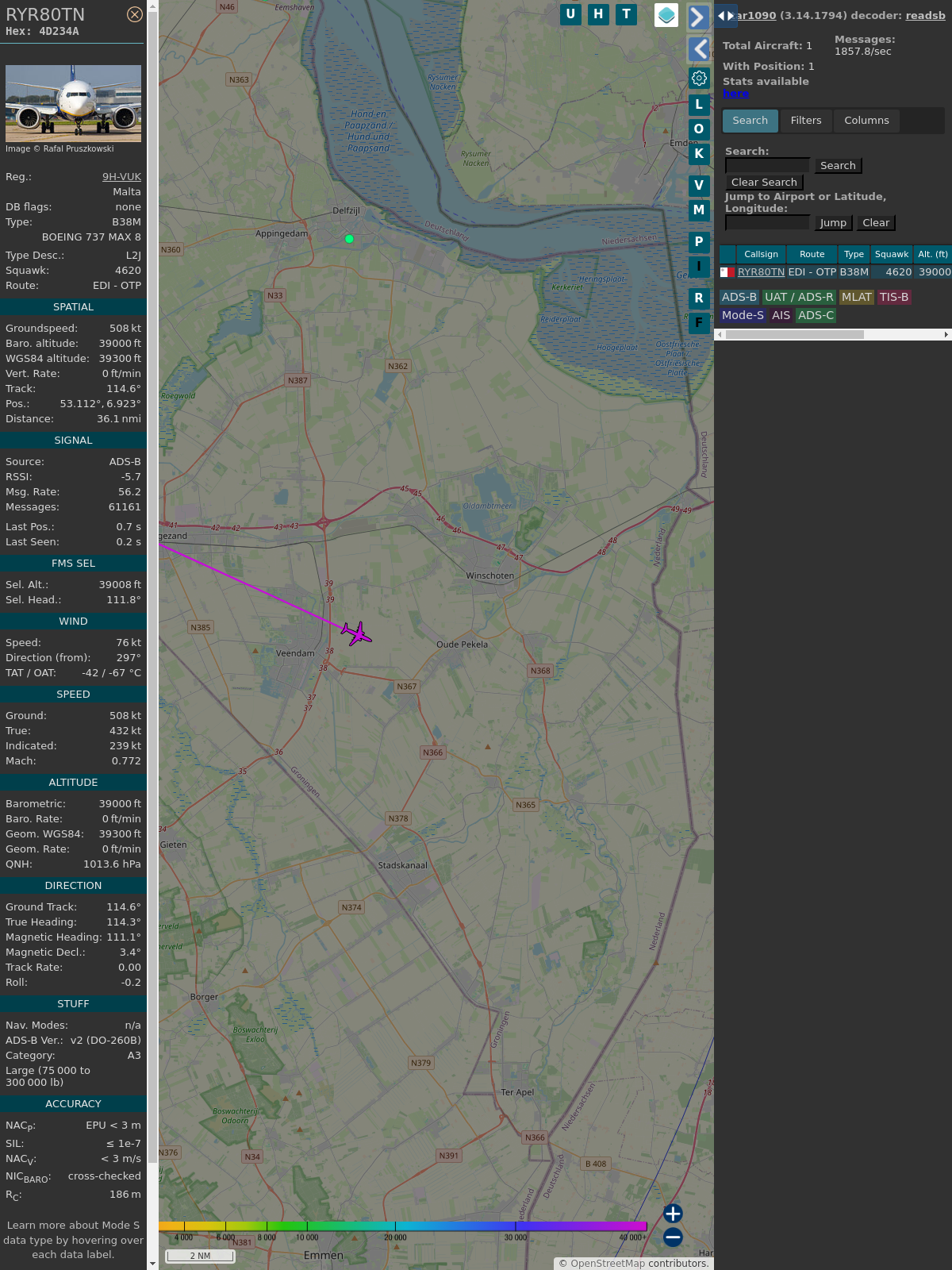
Task: Click the aircraft table horizontal scrollbar
Action: coord(794,334)
